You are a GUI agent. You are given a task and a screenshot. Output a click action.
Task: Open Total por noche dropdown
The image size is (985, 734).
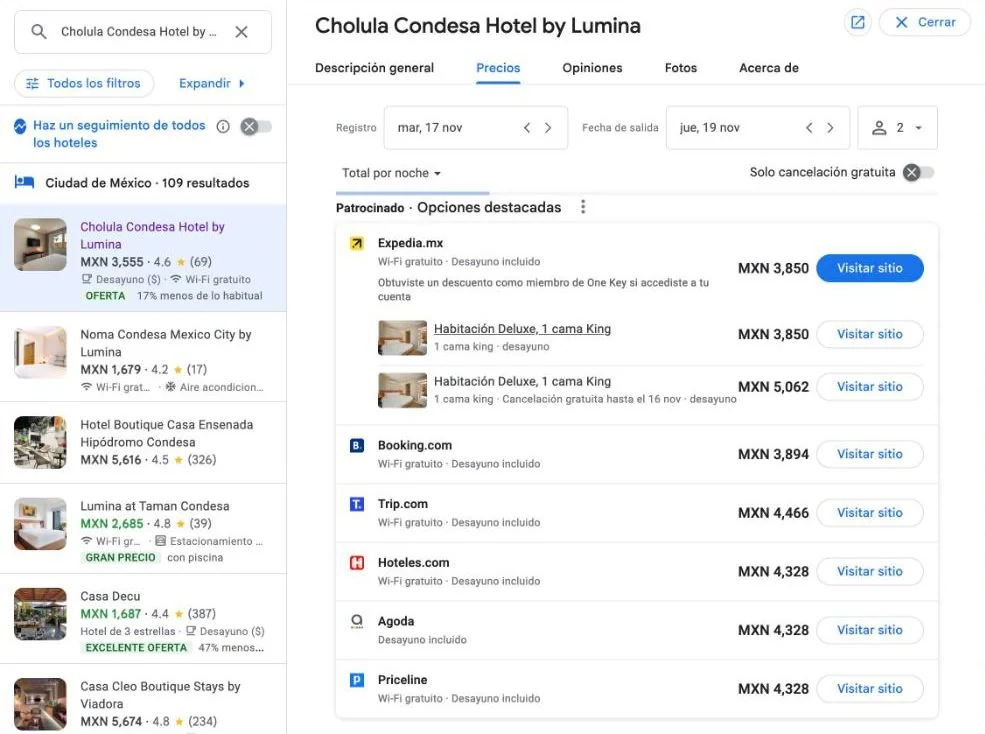tap(391, 173)
